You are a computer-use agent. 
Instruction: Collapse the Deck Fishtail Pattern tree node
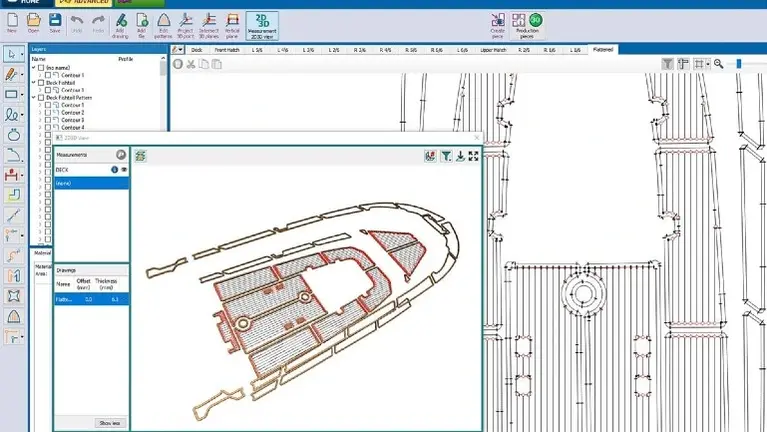click(35, 97)
